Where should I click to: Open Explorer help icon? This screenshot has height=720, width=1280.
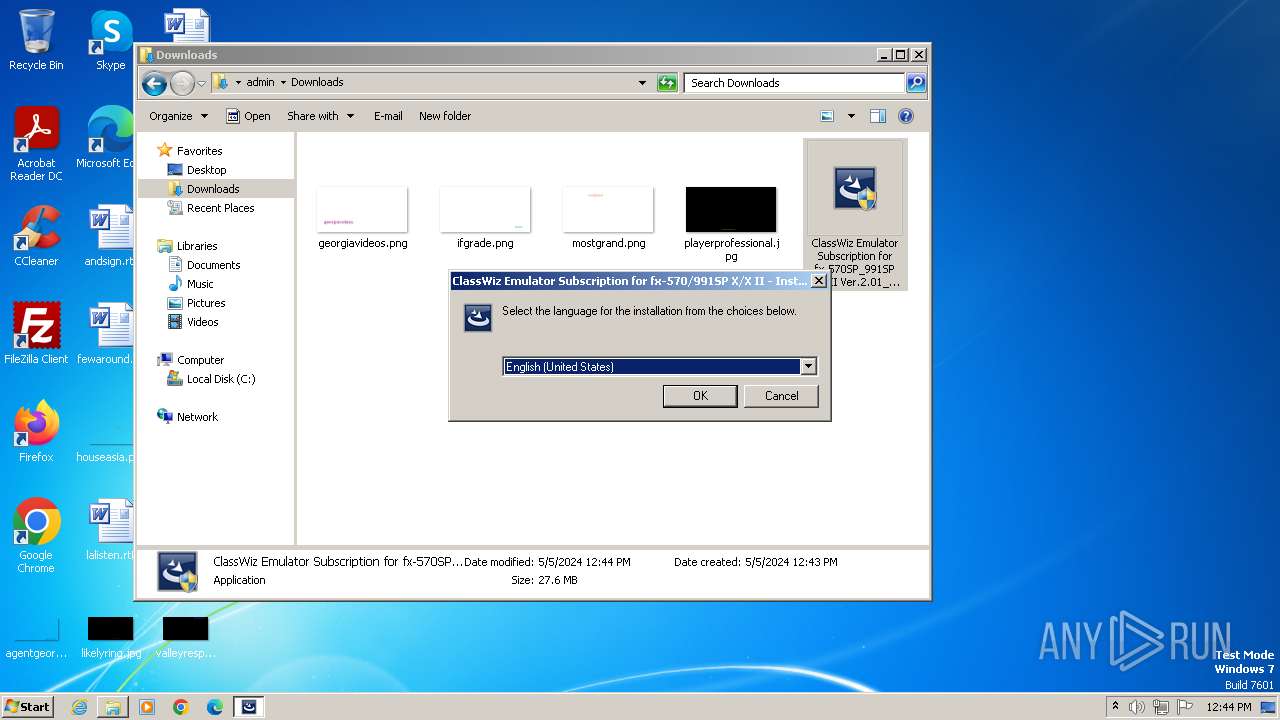pyautogui.click(x=906, y=116)
